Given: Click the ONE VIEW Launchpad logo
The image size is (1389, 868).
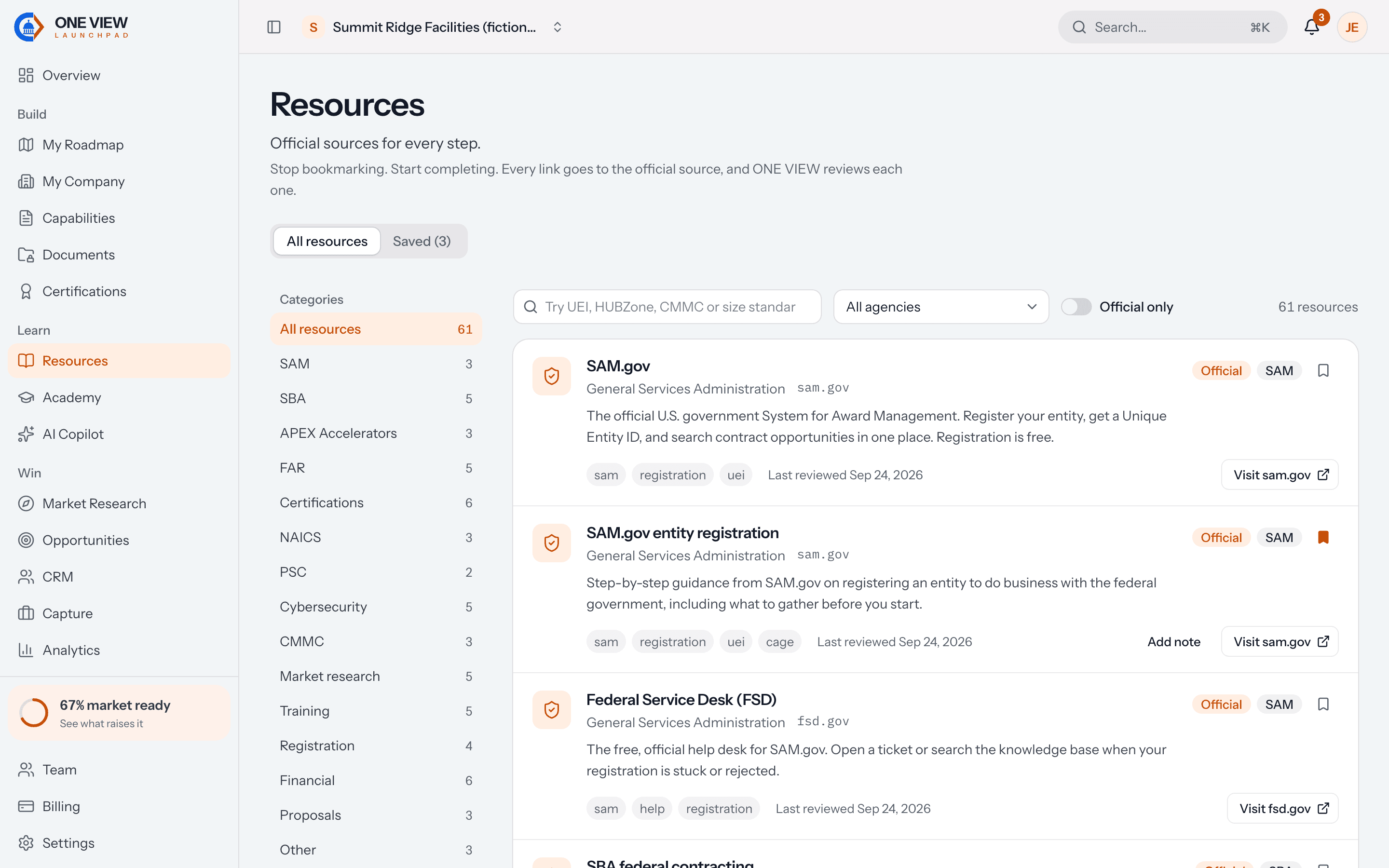Looking at the screenshot, I should (x=71, y=27).
